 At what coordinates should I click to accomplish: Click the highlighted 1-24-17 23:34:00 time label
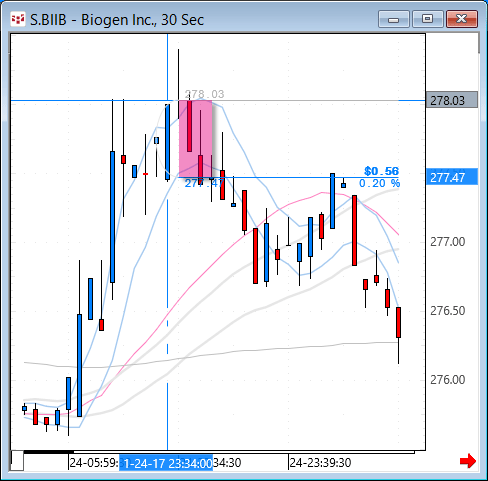(x=166, y=463)
